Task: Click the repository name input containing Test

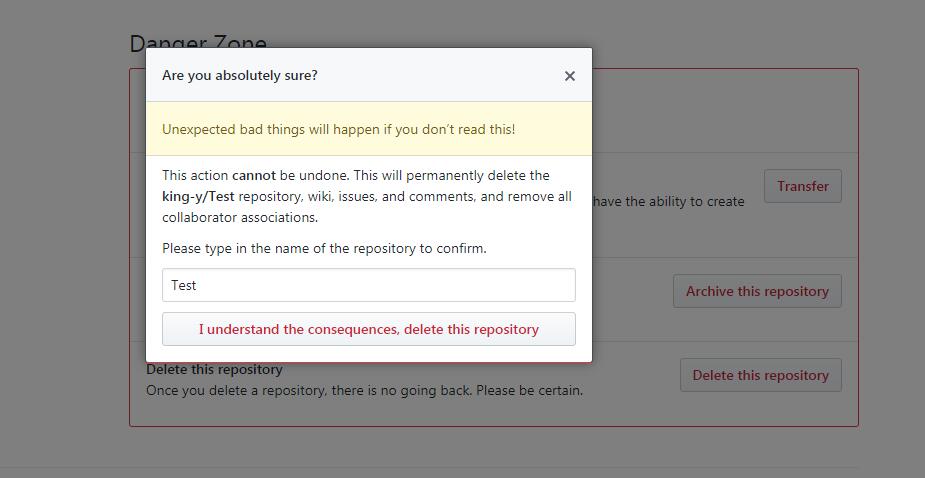Action: tap(368, 285)
